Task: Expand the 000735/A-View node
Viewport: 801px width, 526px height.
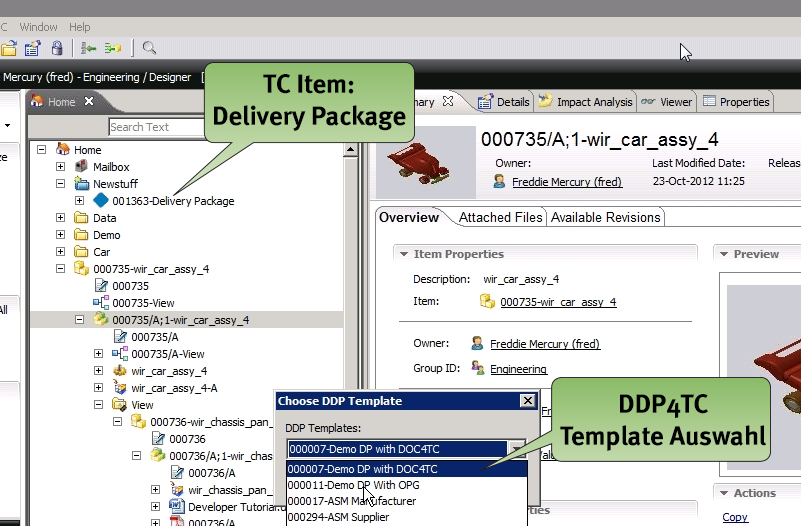Action: point(99,354)
